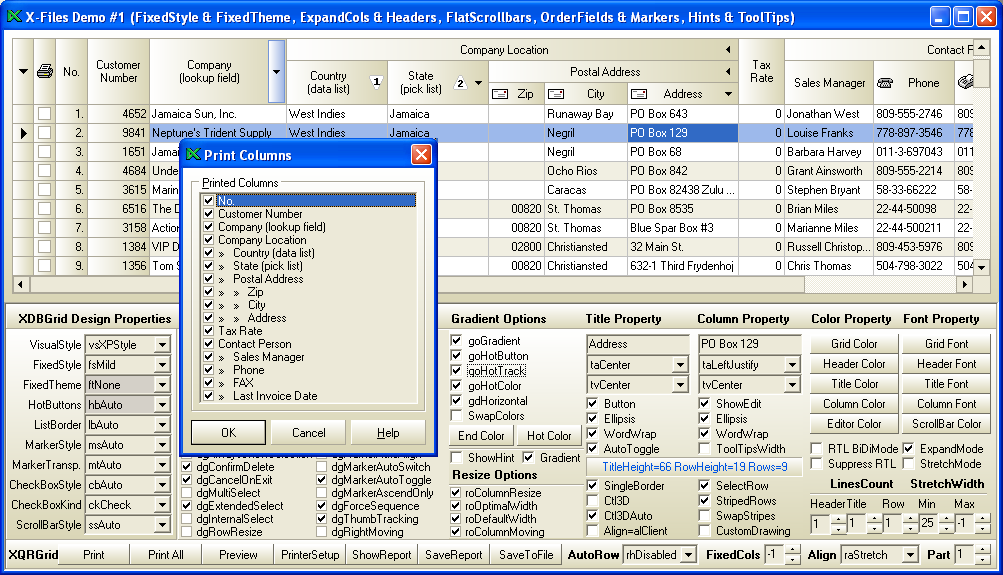Increase the FixedCols spinner value

click(x=793, y=550)
